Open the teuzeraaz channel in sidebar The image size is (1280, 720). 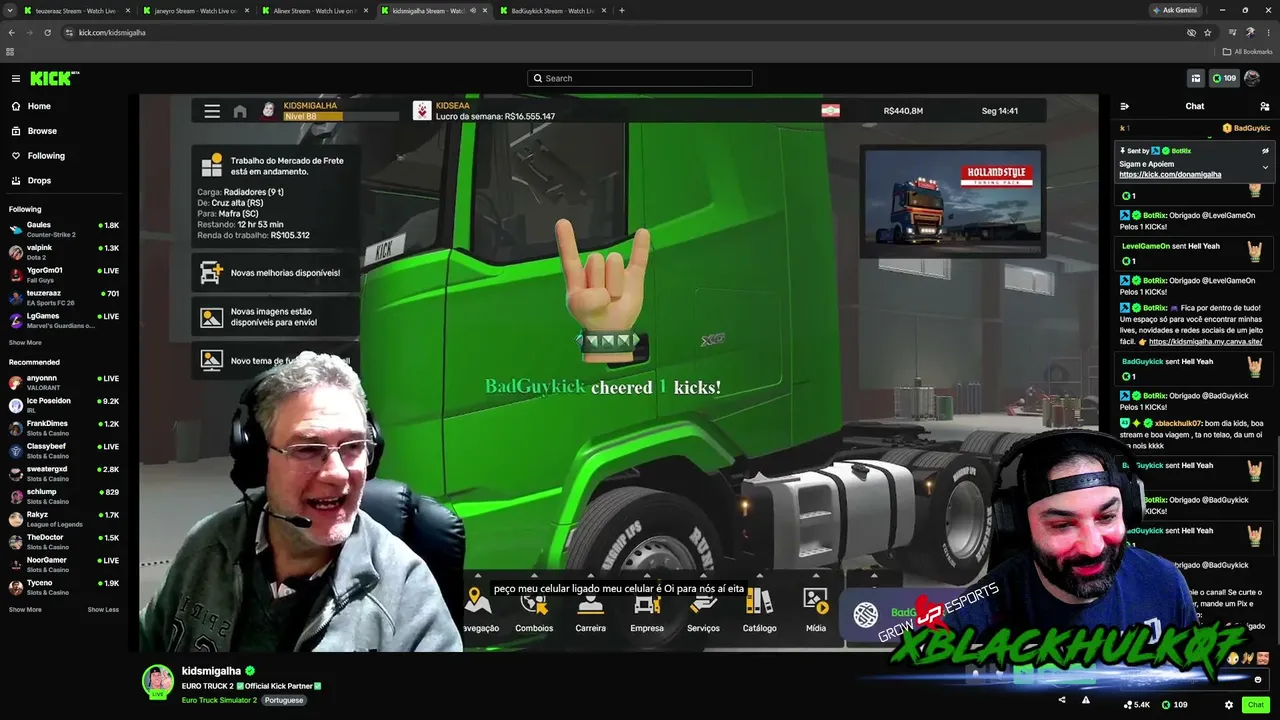click(x=64, y=298)
